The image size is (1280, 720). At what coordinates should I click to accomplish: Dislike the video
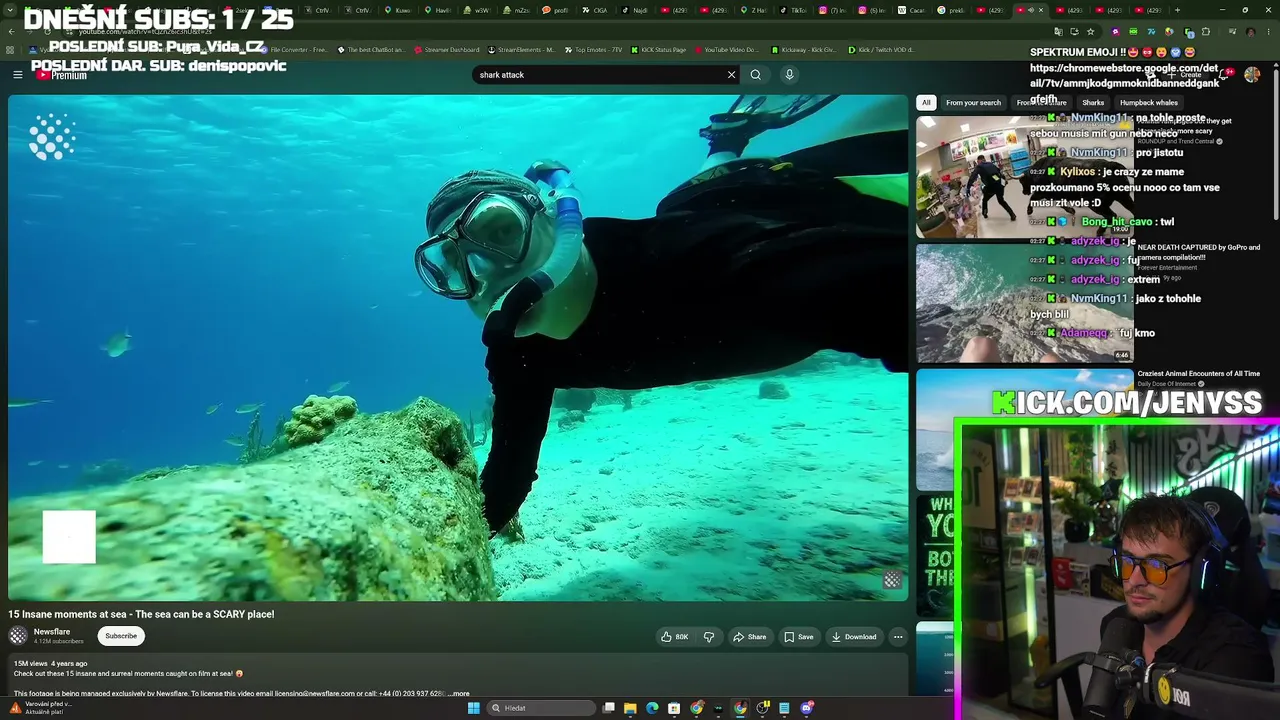click(x=709, y=637)
